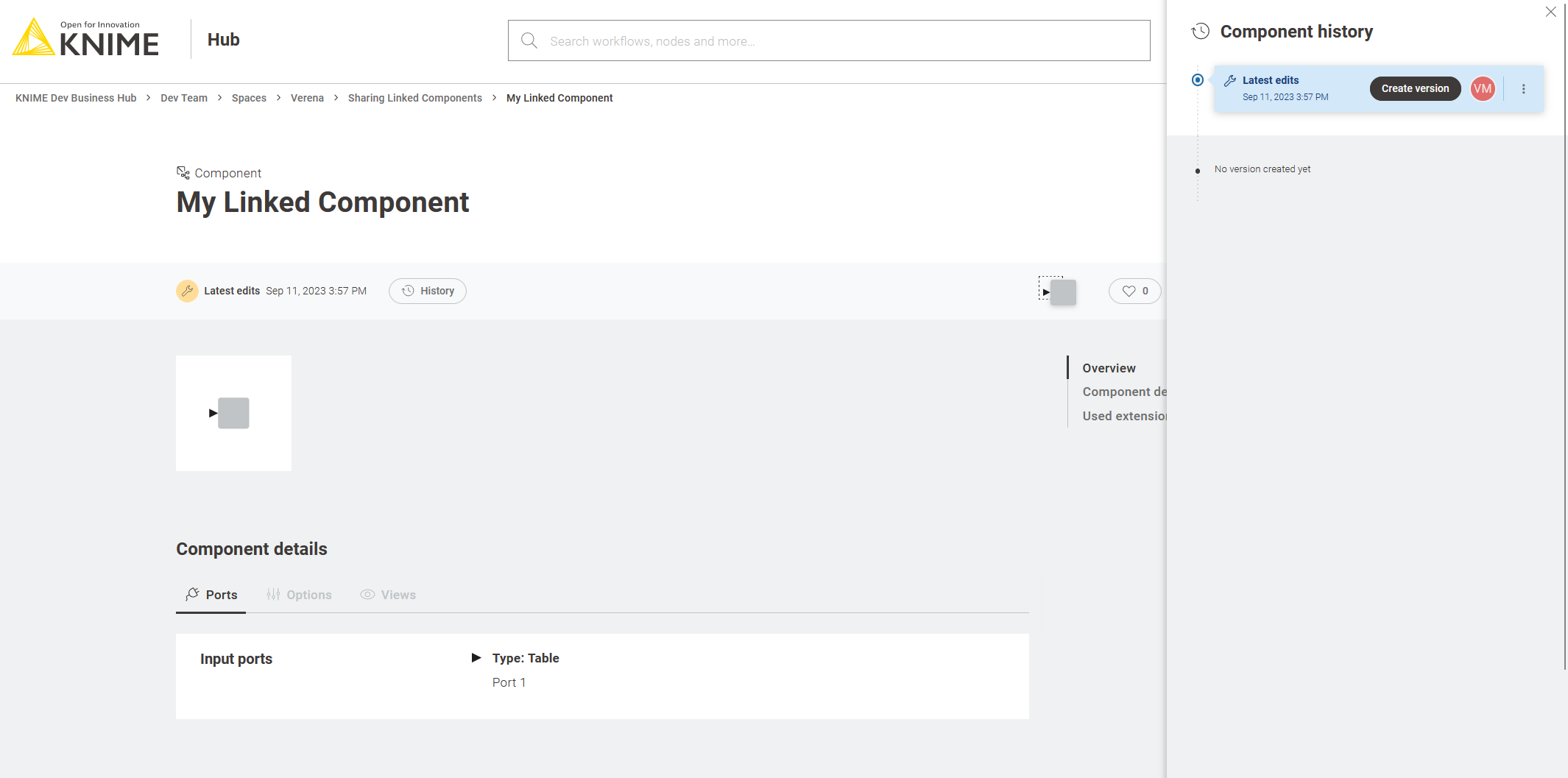Click My Linked Component breadcrumb
Screen dimensions: 1568x778
(x=559, y=98)
